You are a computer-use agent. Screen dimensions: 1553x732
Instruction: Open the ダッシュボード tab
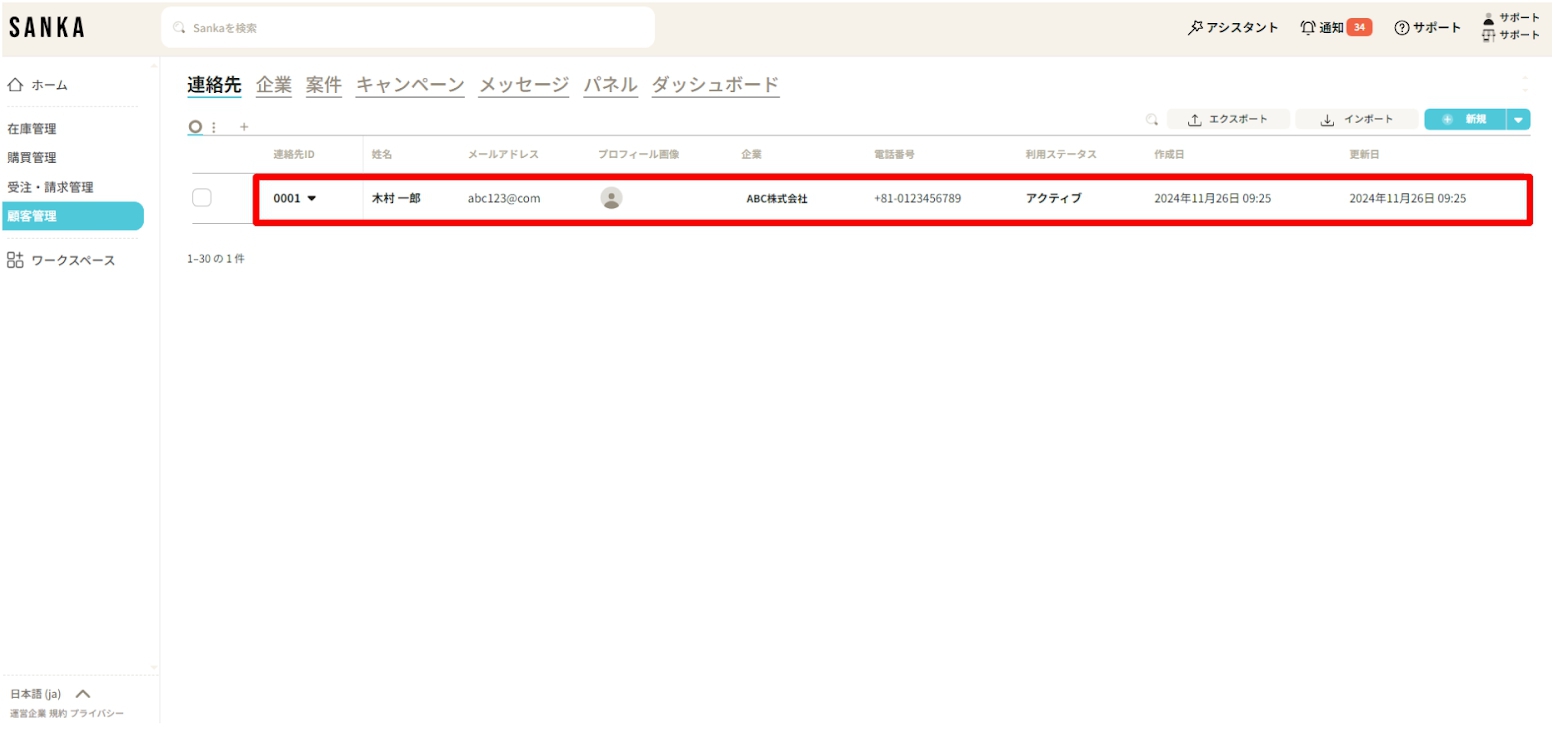coord(715,85)
